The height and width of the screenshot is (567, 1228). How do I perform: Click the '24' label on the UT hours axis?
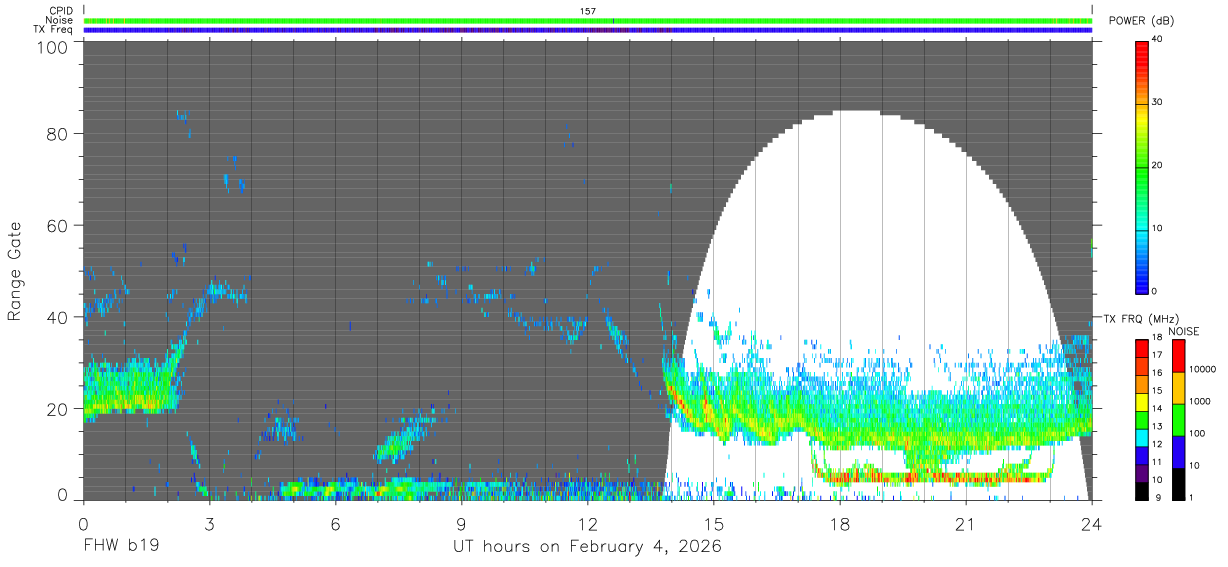pos(1091,524)
